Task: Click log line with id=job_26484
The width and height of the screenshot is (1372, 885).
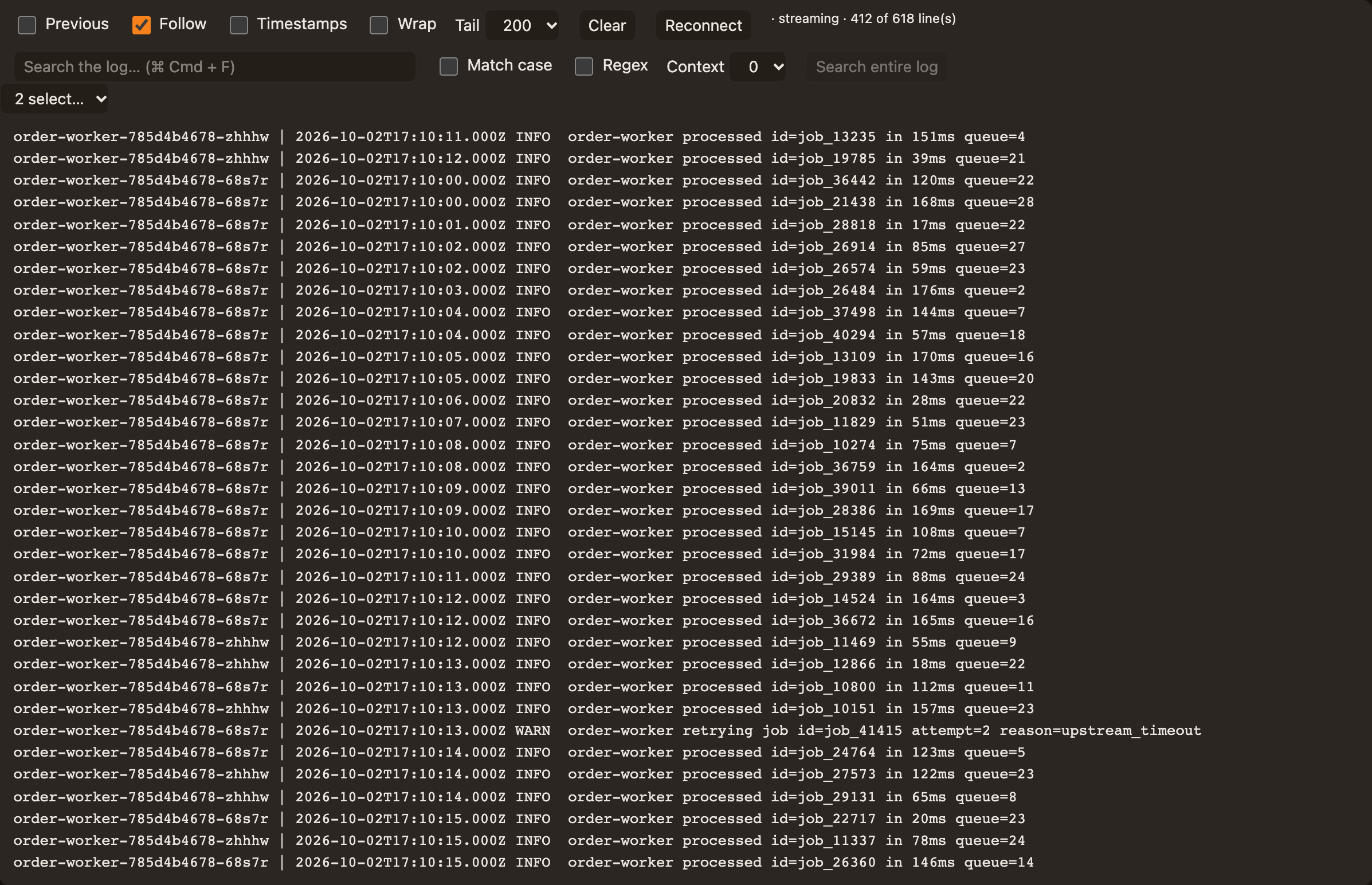Action: (x=519, y=290)
